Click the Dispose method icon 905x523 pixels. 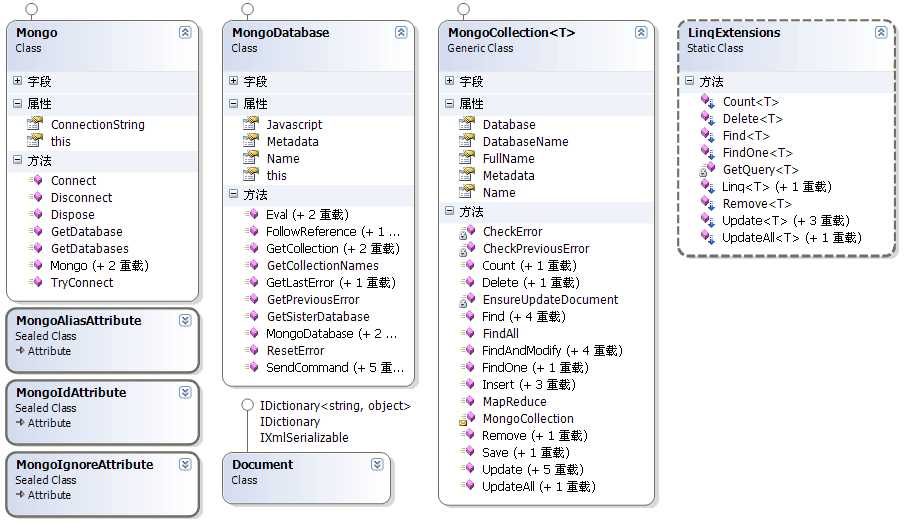(36, 214)
